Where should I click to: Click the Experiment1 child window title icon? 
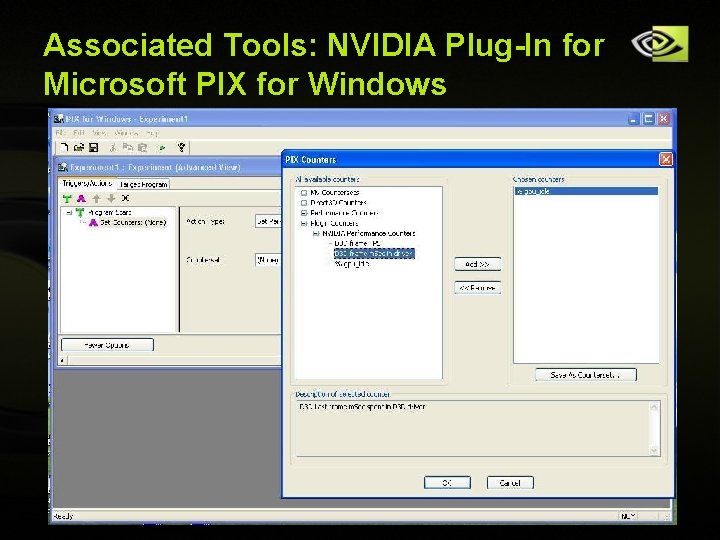coord(63,167)
